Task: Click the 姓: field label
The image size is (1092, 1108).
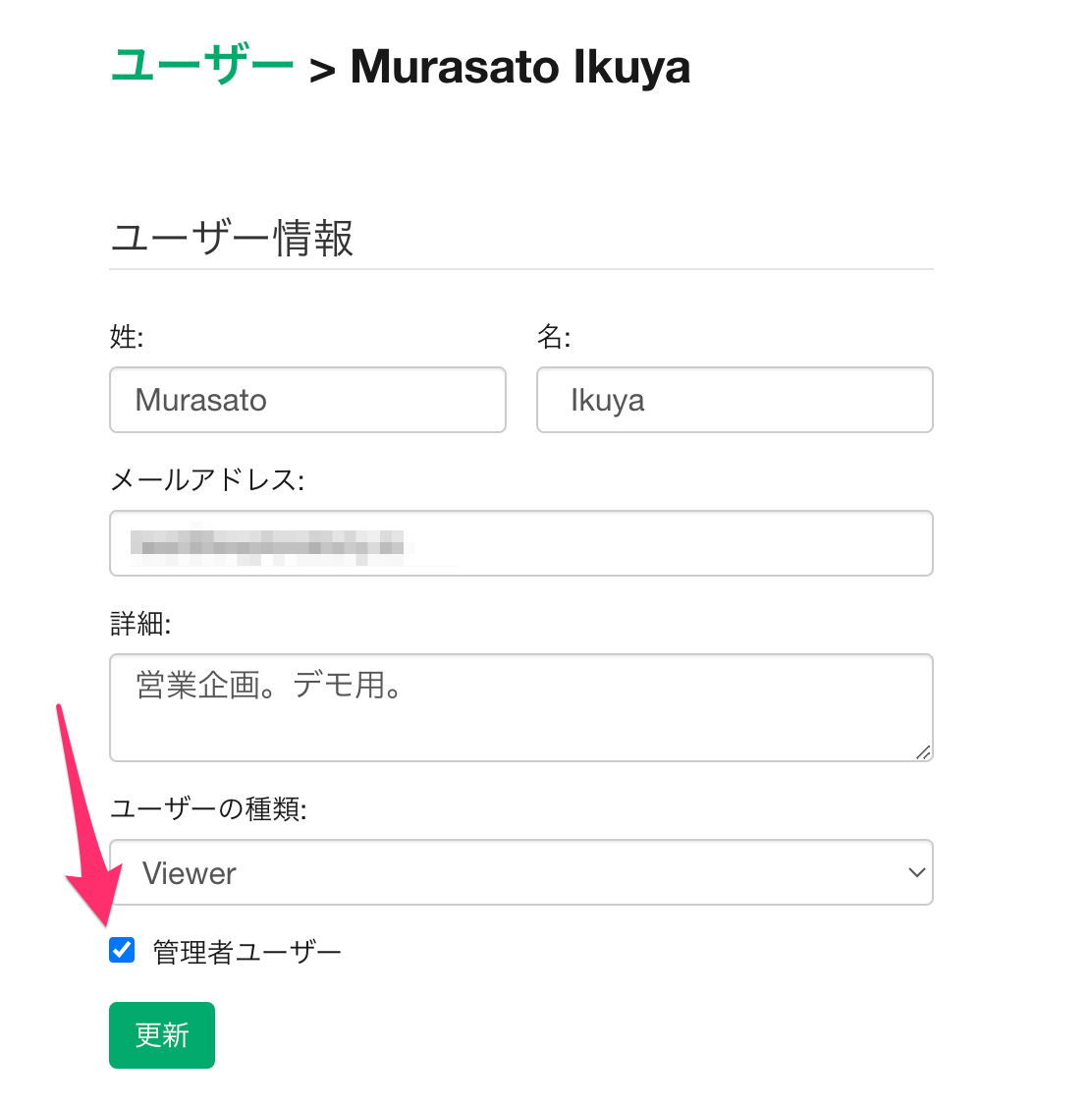Action: [x=127, y=337]
